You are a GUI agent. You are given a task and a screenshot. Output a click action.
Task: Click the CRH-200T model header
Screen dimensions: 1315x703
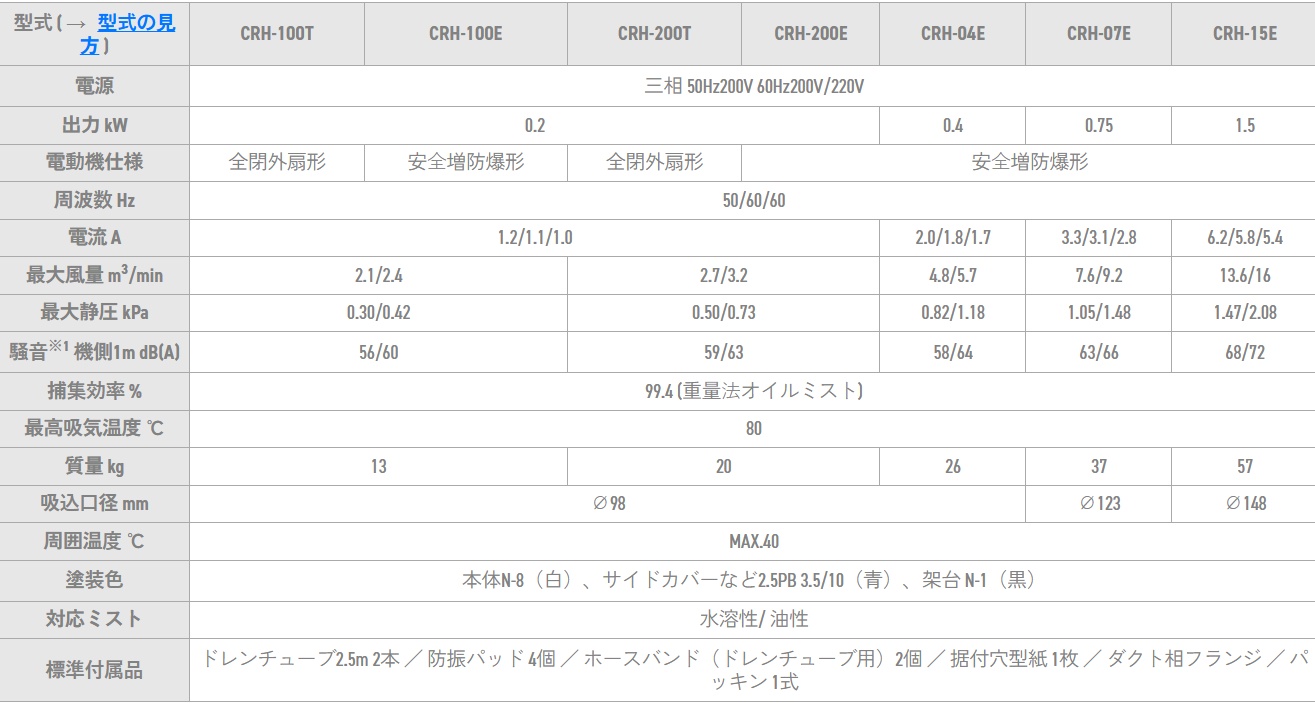point(654,33)
